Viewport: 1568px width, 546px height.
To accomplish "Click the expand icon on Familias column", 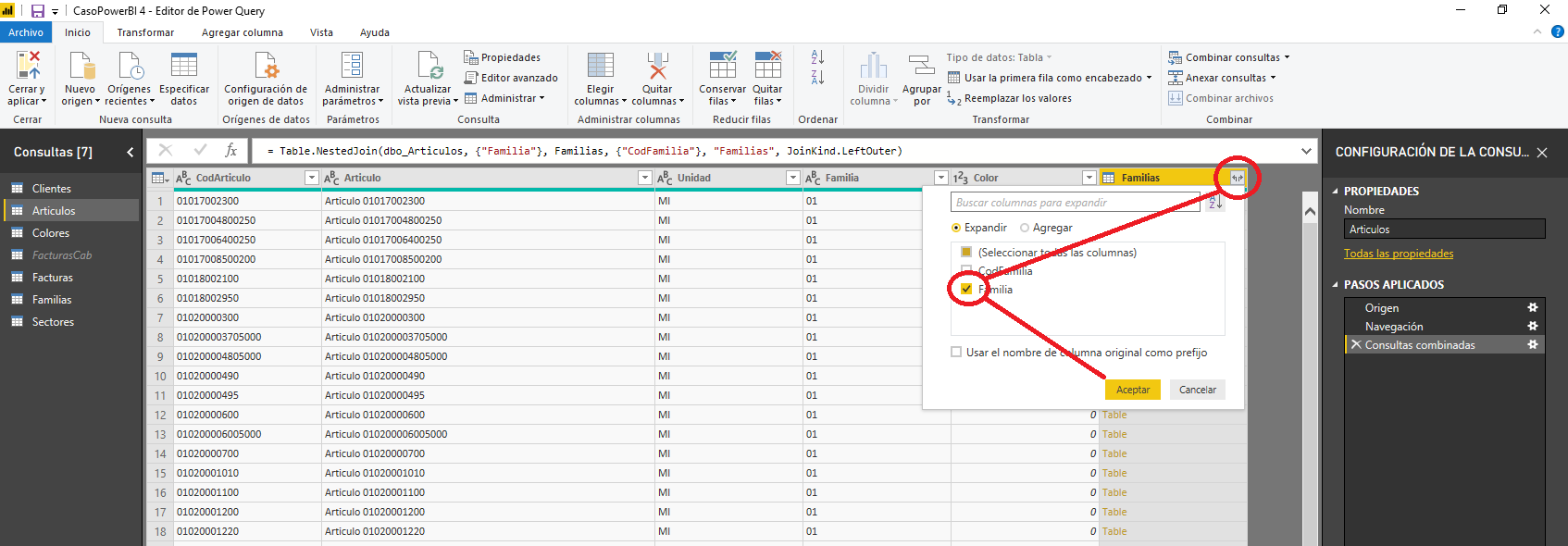I will pyautogui.click(x=1237, y=178).
